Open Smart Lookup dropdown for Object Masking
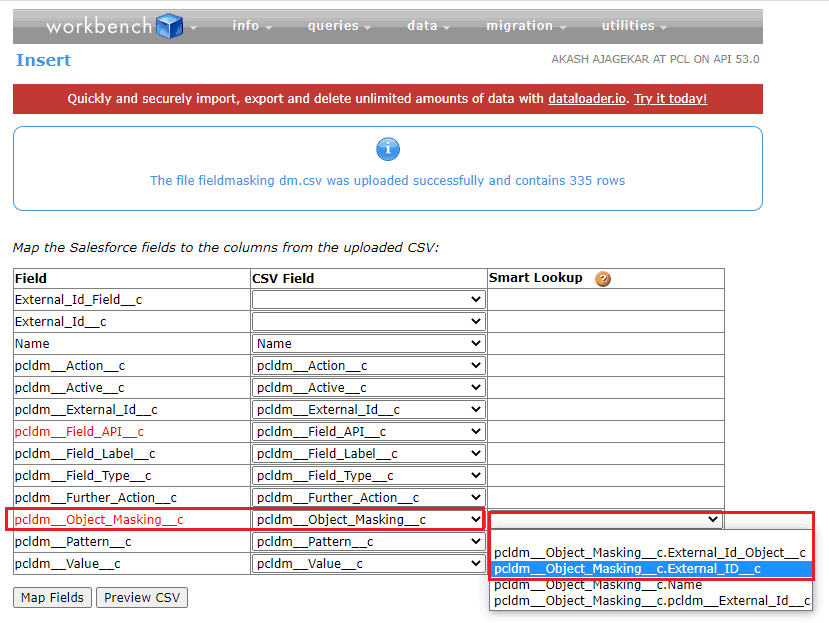The image size is (829, 623). click(607, 520)
